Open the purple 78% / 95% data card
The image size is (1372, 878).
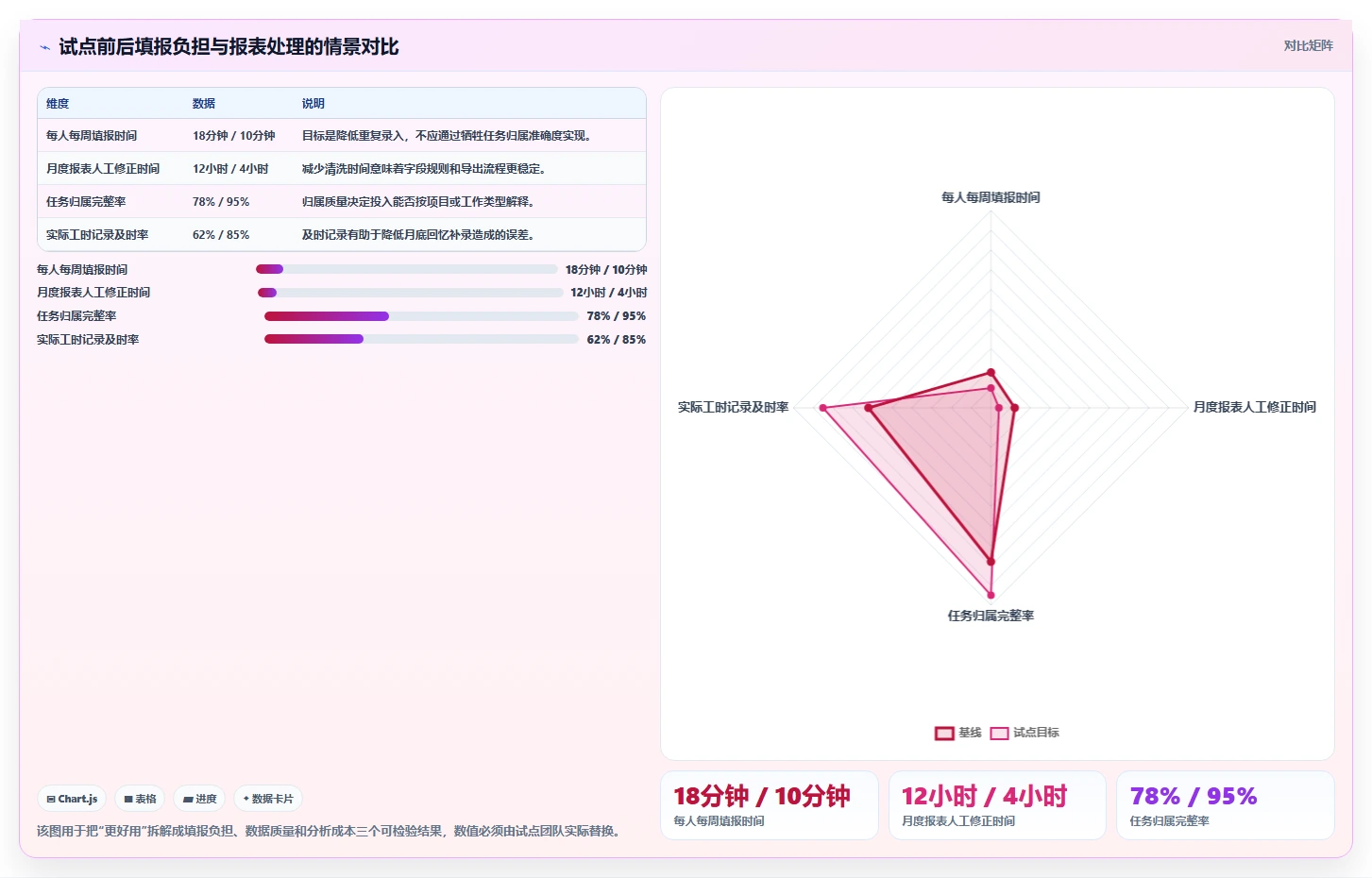pos(1226,805)
